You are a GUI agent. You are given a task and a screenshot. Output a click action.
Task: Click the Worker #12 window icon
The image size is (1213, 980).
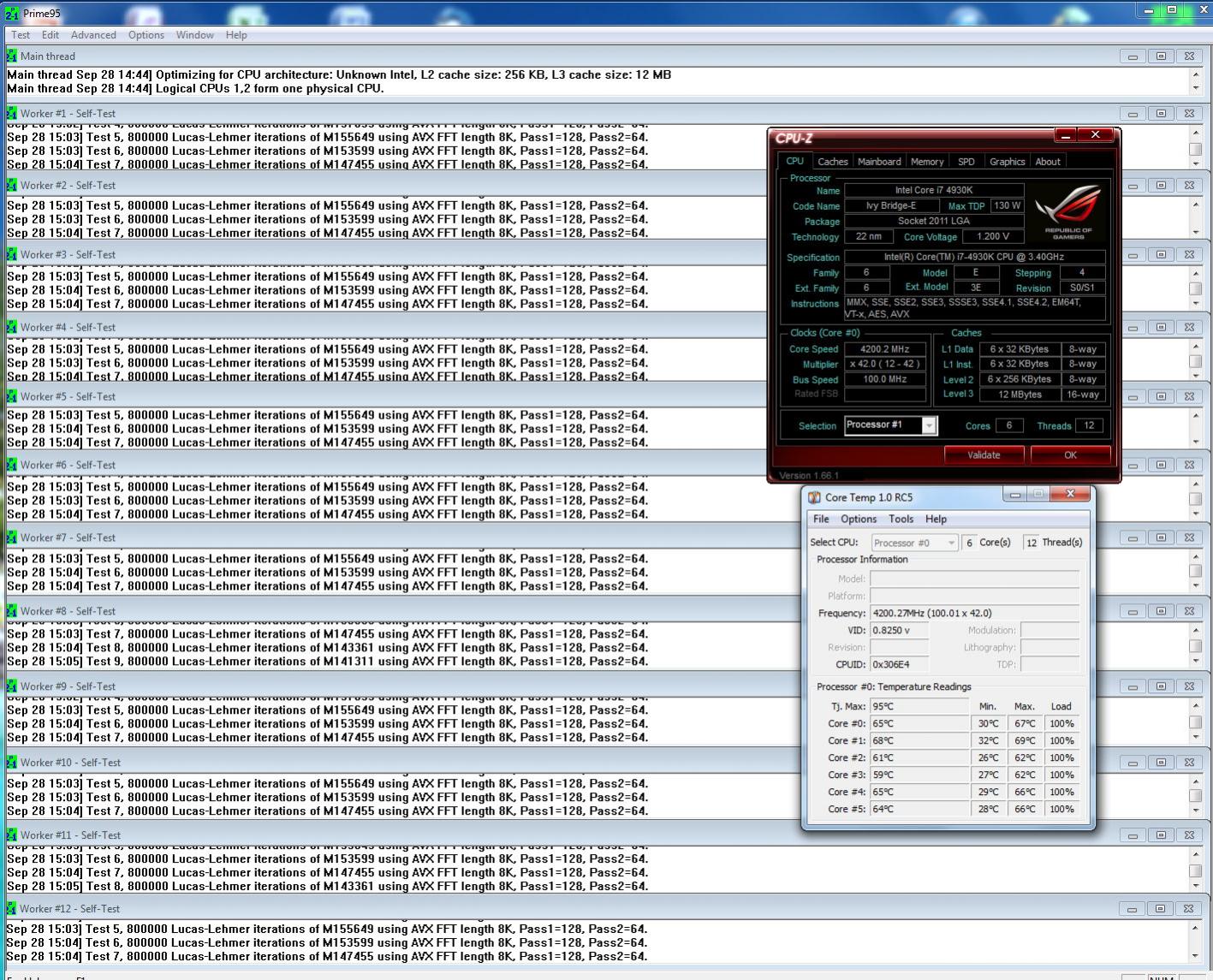coord(12,909)
